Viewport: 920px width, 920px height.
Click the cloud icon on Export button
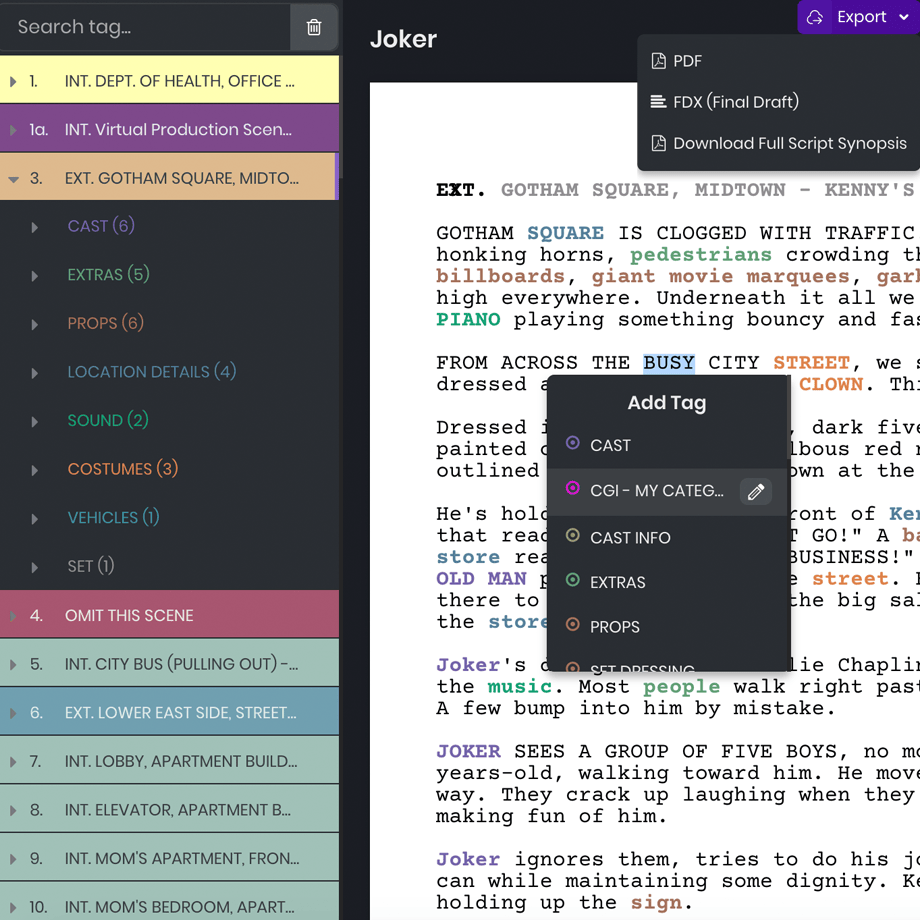(814, 17)
